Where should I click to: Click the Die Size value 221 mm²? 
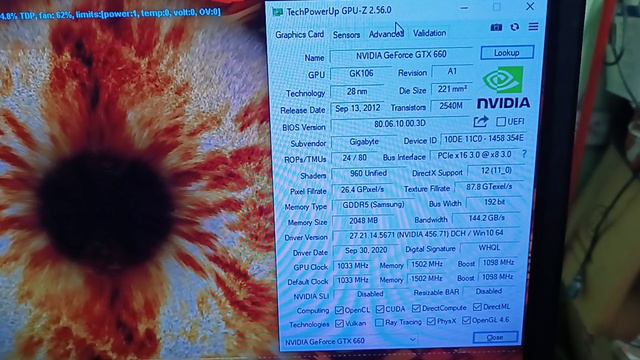click(452, 89)
